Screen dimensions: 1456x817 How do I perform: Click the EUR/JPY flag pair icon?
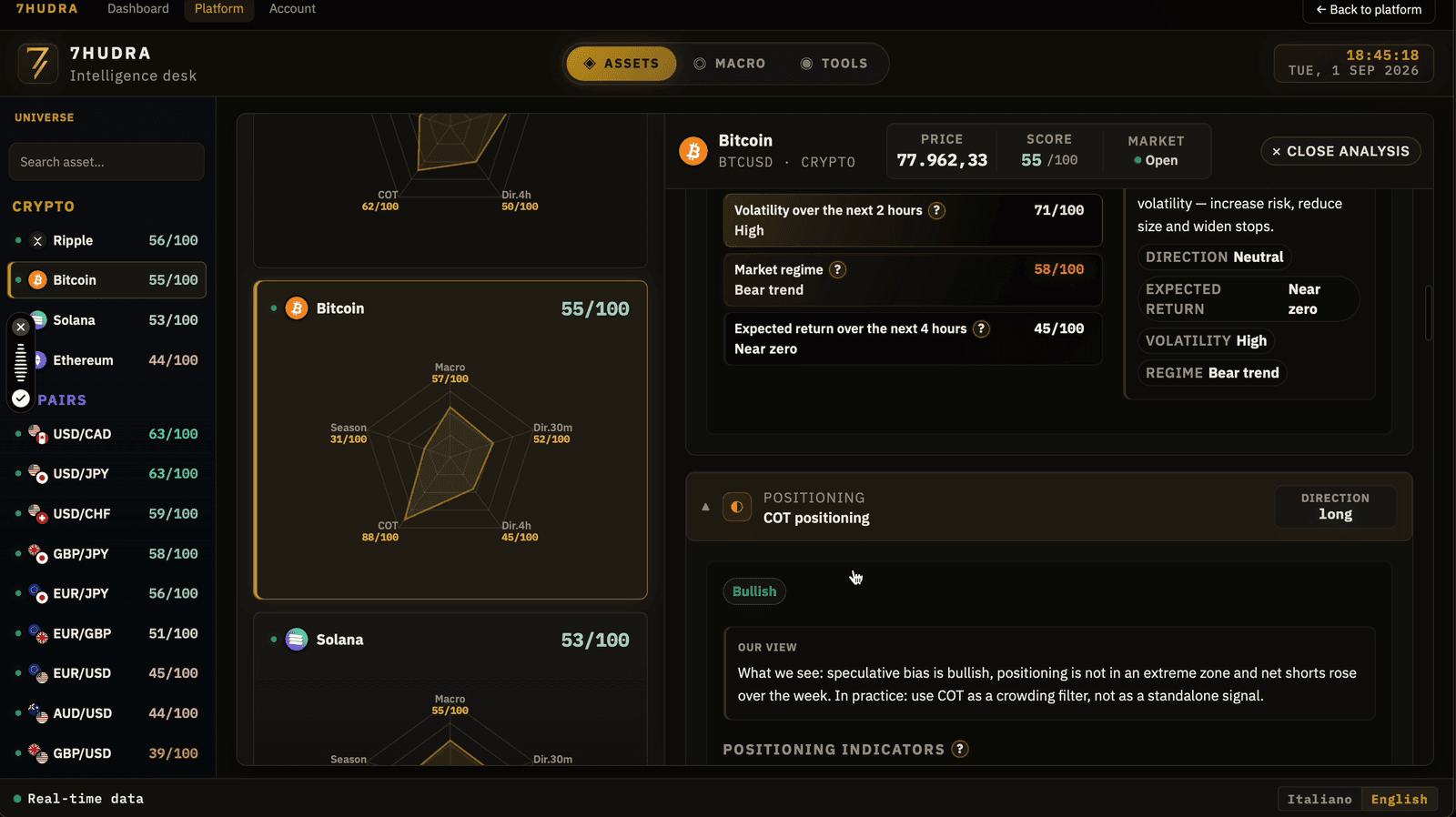click(37, 594)
